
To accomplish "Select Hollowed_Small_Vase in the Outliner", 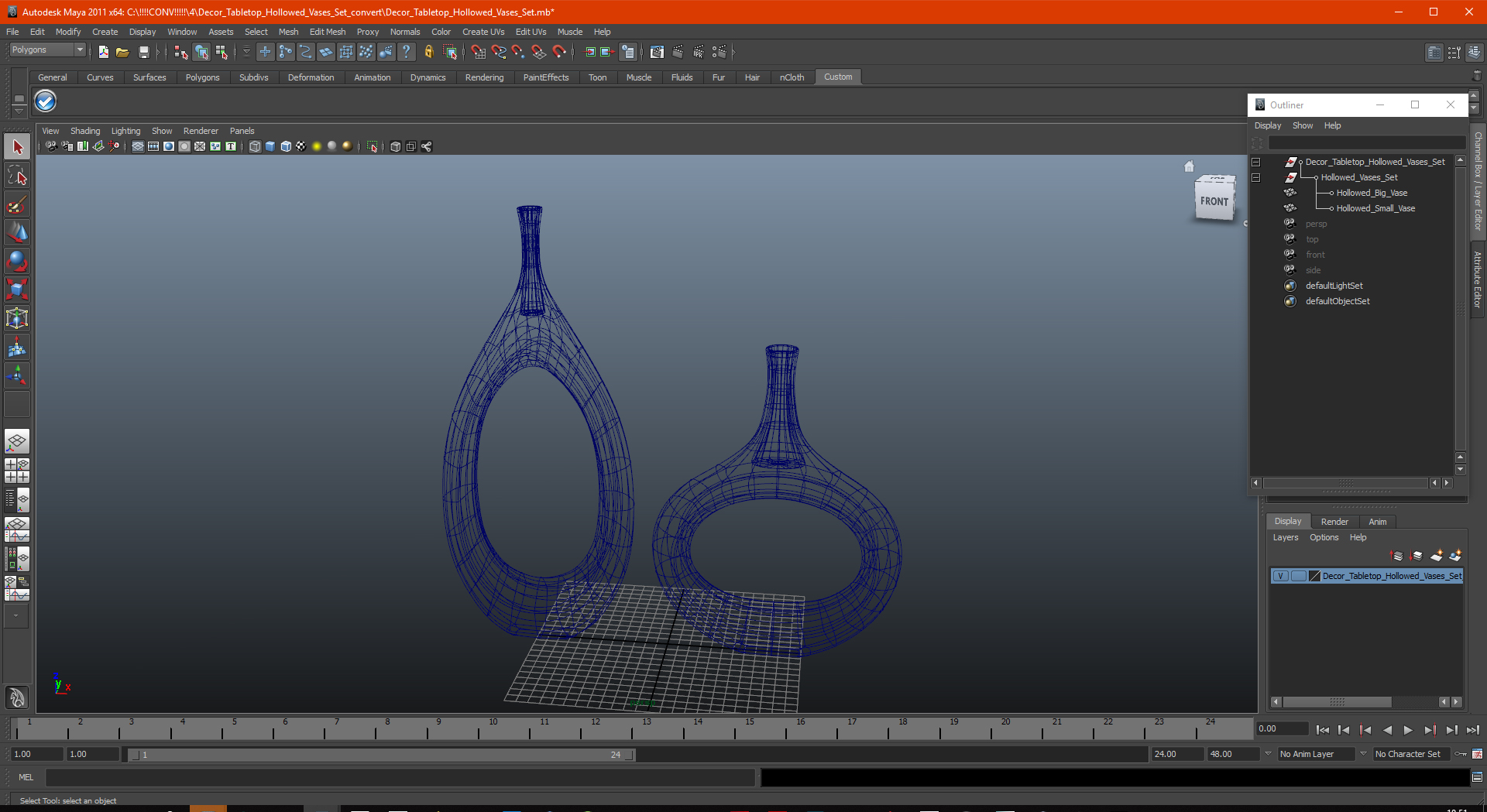I will pyautogui.click(x=1375, y=209).
